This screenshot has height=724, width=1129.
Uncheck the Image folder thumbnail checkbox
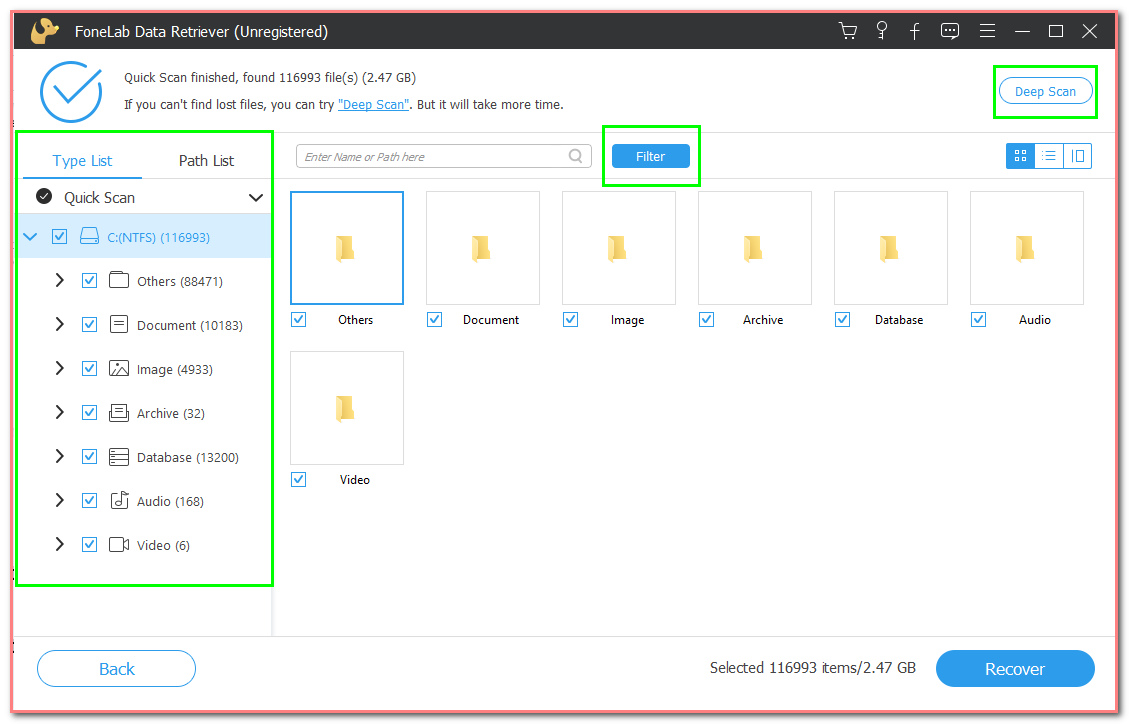[x=570, y=319]
